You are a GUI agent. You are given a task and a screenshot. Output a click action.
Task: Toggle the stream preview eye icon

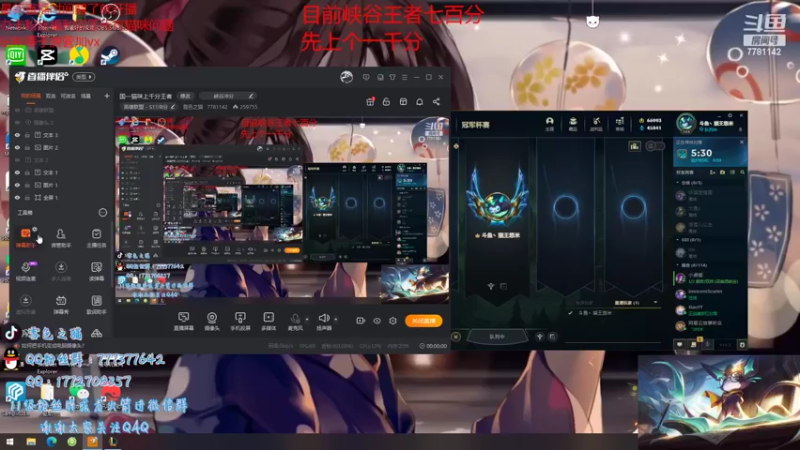(x=377, y=321)
